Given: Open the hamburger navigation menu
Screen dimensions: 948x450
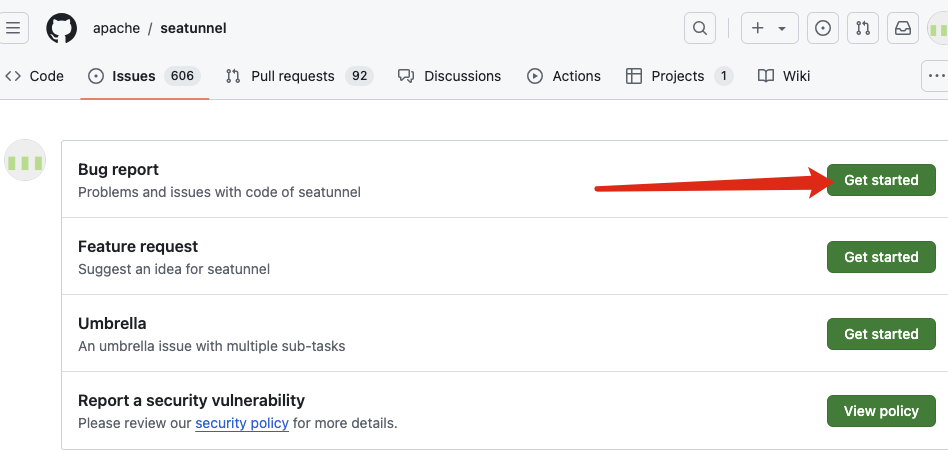Looking at the screenshot, I should click(x=13, y=28).
